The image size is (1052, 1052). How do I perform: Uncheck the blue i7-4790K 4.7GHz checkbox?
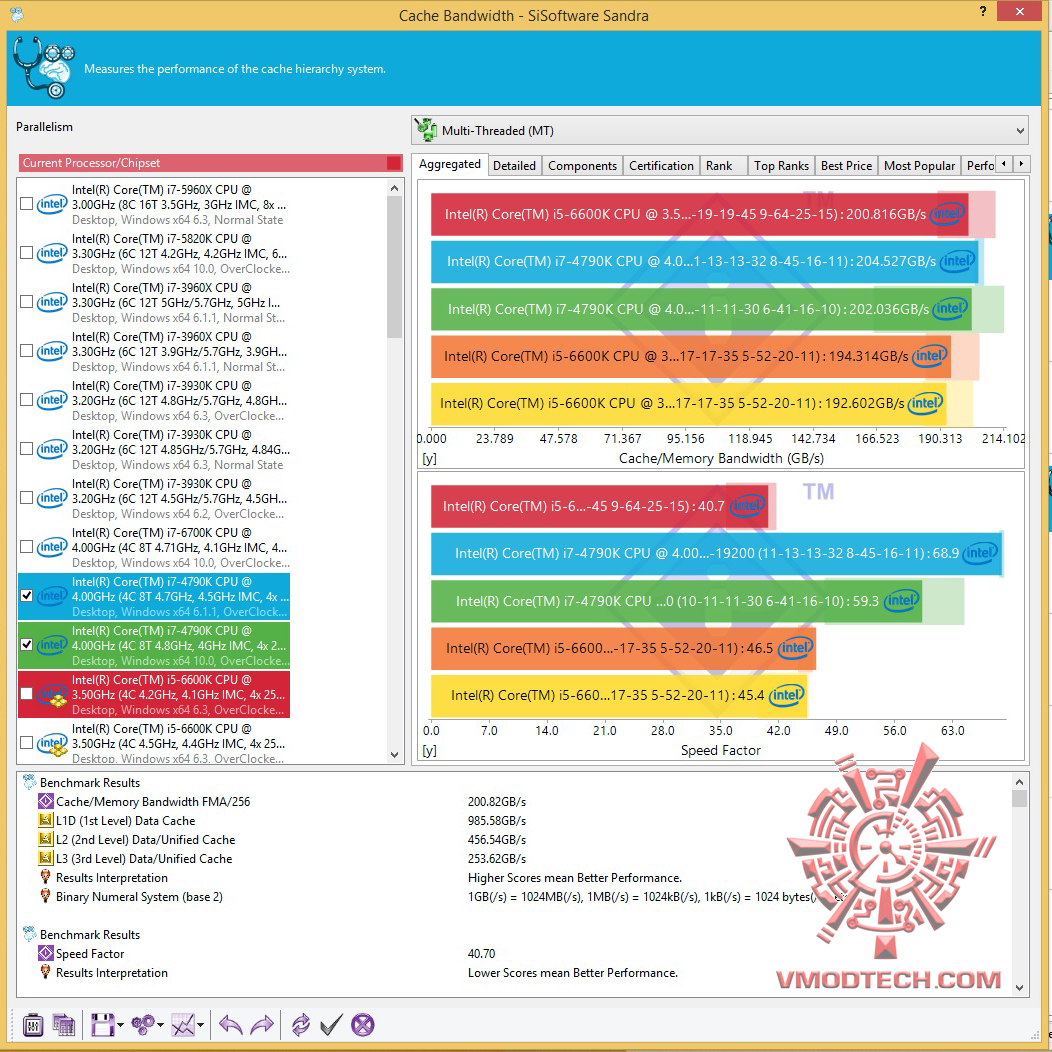(27, 595)
